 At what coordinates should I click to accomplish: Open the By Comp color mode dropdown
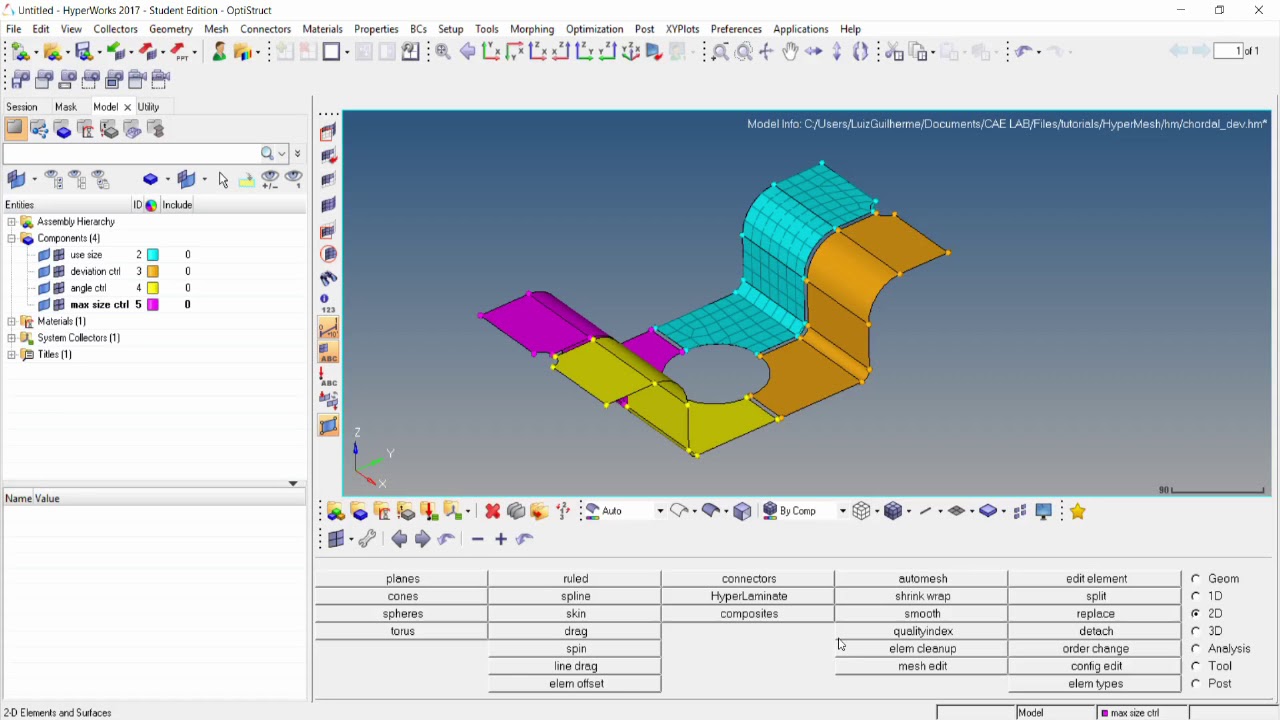(842, 511)
